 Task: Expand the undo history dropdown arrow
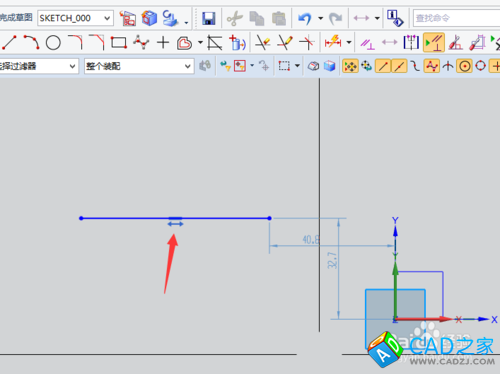(320, 18)
